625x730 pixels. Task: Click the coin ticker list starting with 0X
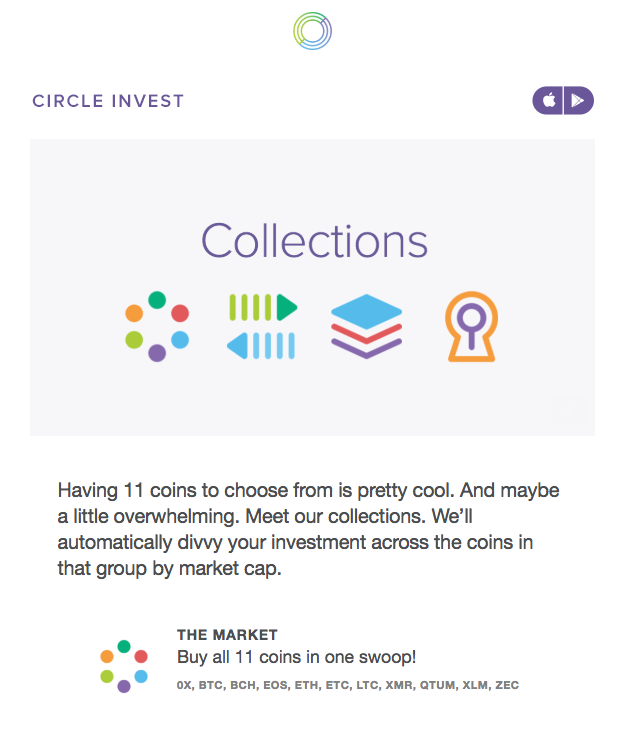tap(347, 685)
